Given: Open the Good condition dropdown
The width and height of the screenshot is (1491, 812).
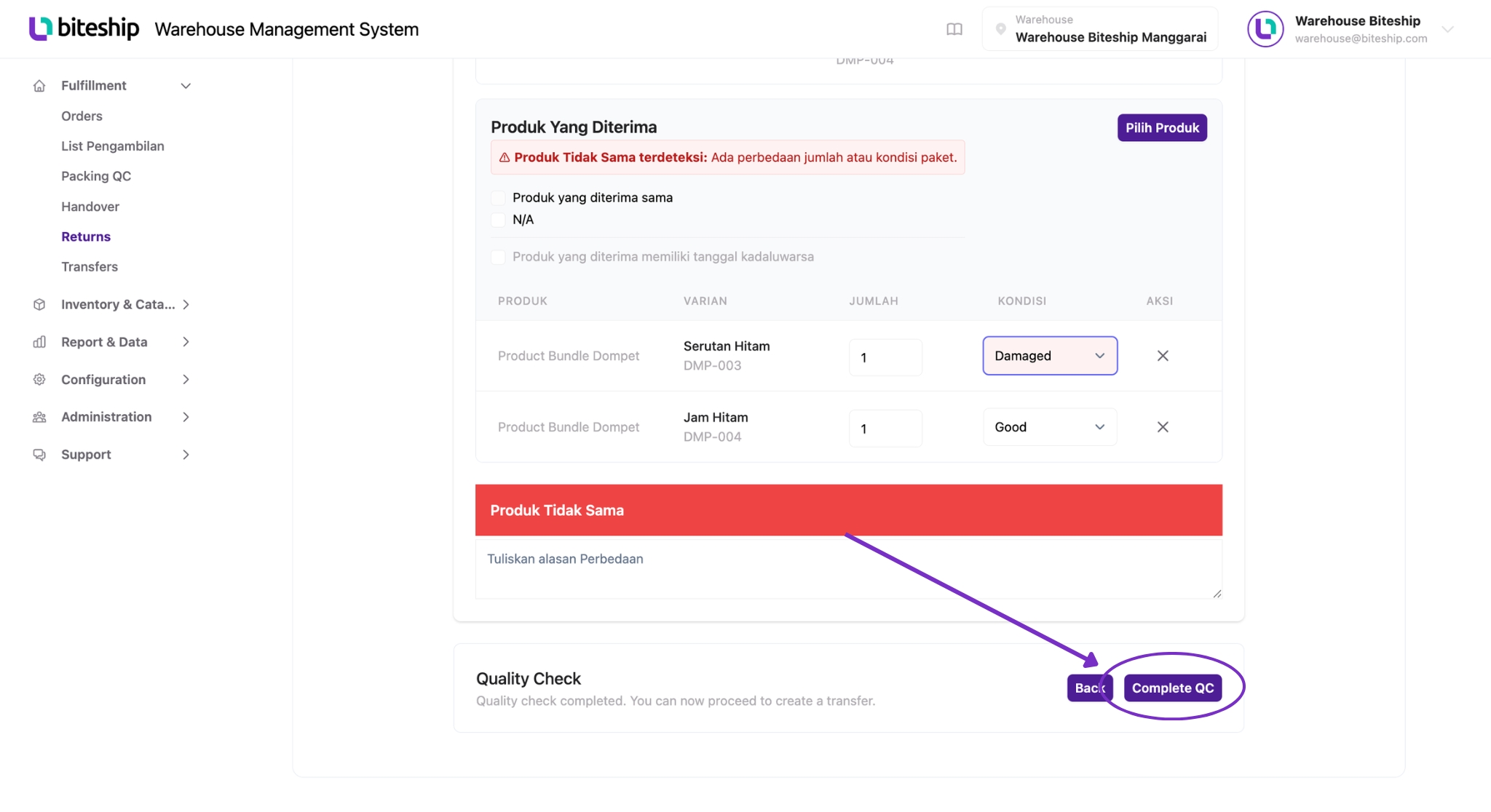Looking at the screenshot, I should 1050,427.
